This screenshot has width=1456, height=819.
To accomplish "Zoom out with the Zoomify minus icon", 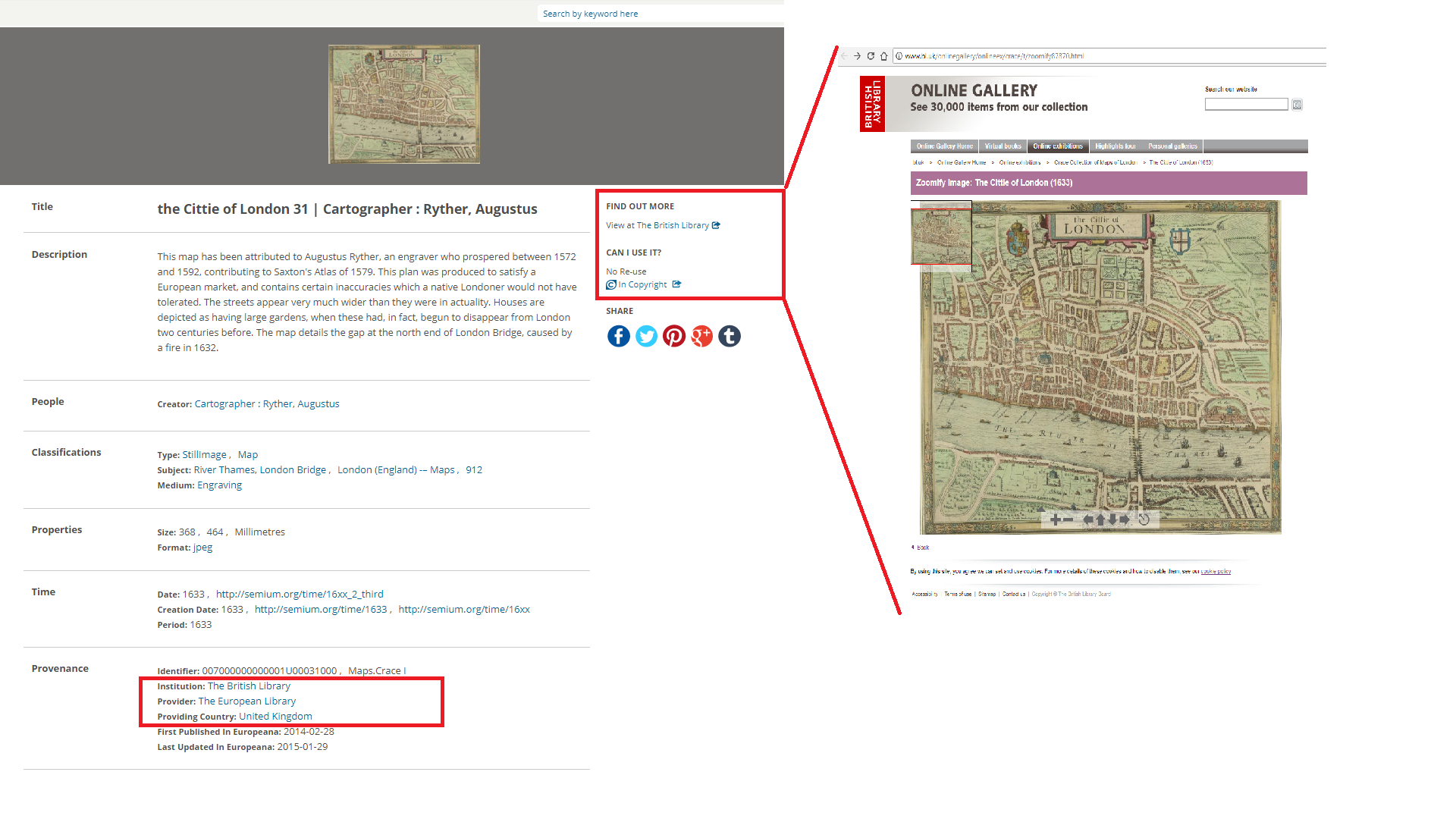I will (1068, 519).
